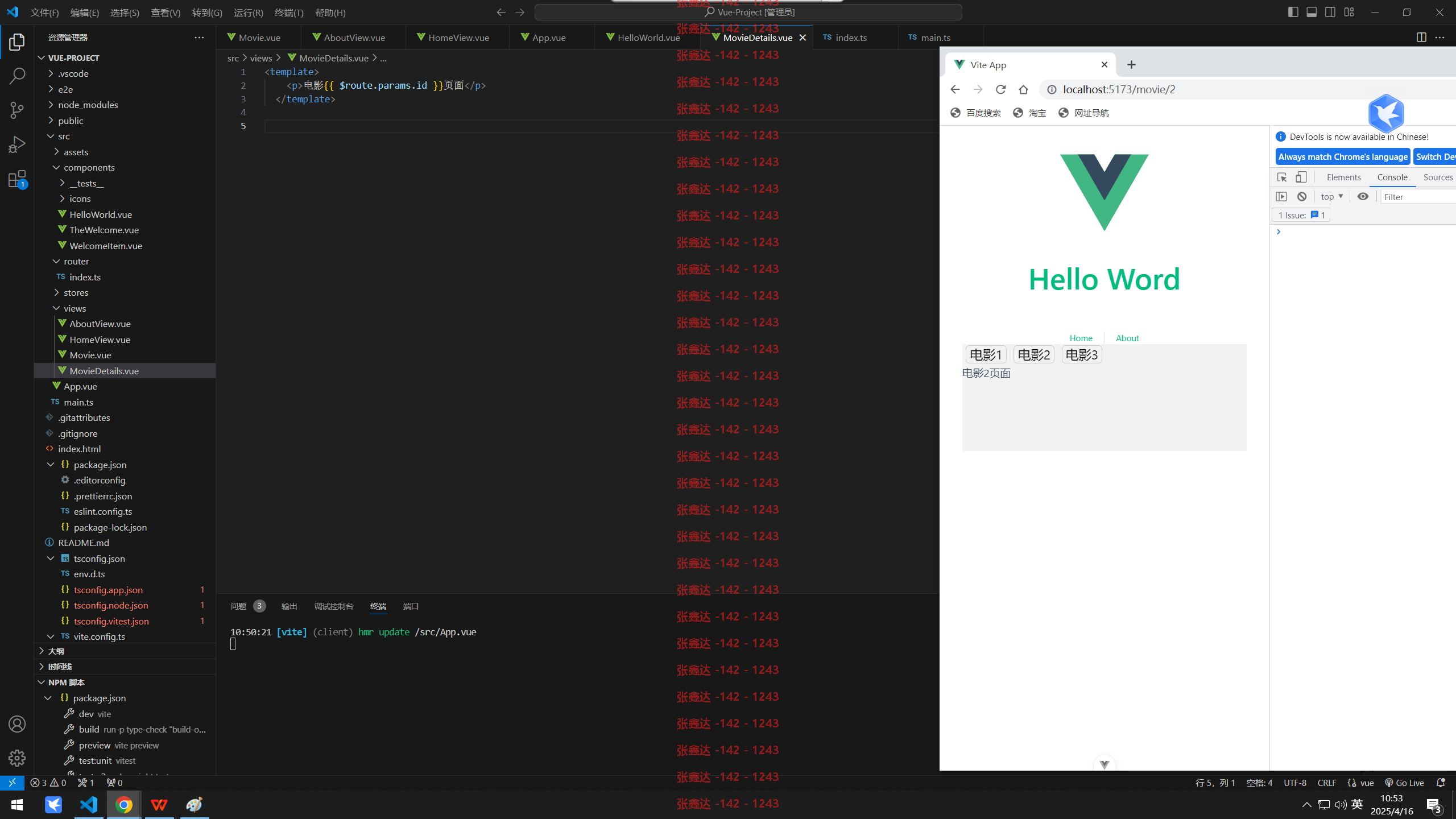Open the 文件(F) menu

point(44,13)
